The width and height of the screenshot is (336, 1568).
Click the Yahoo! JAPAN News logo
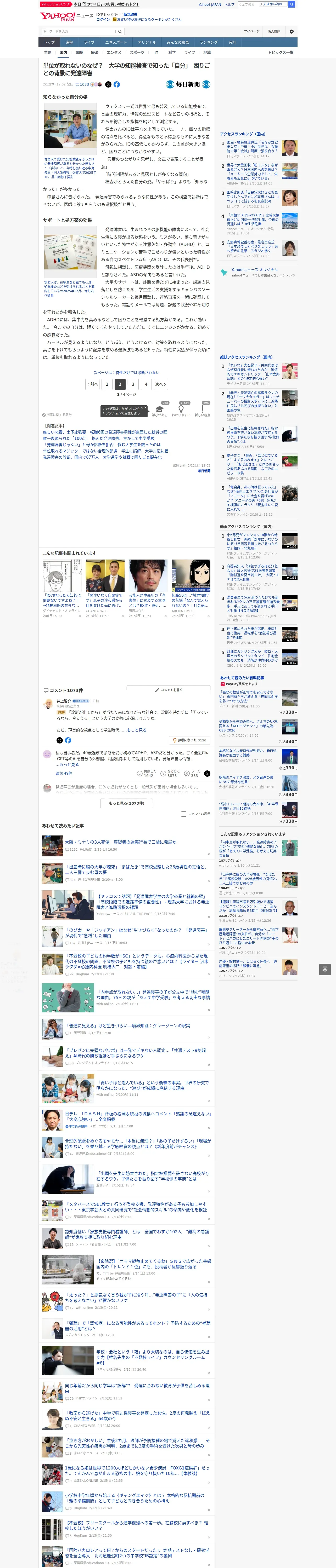66,16
